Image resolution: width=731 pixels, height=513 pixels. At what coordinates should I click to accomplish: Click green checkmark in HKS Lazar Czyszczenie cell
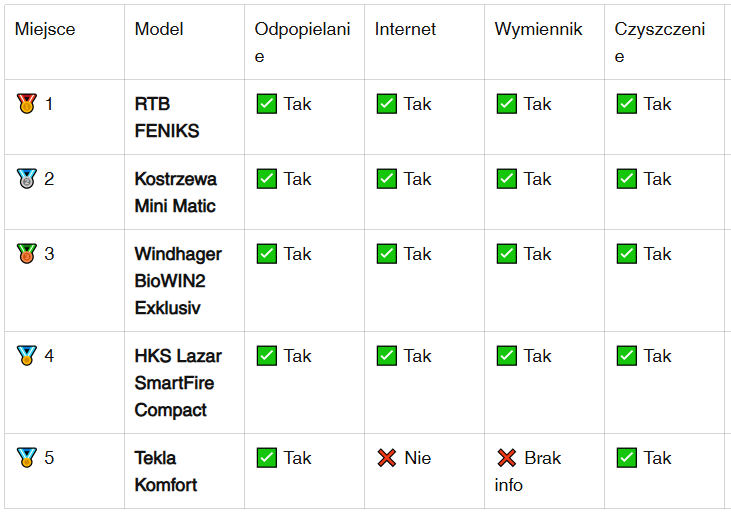(x=626, y=355)
